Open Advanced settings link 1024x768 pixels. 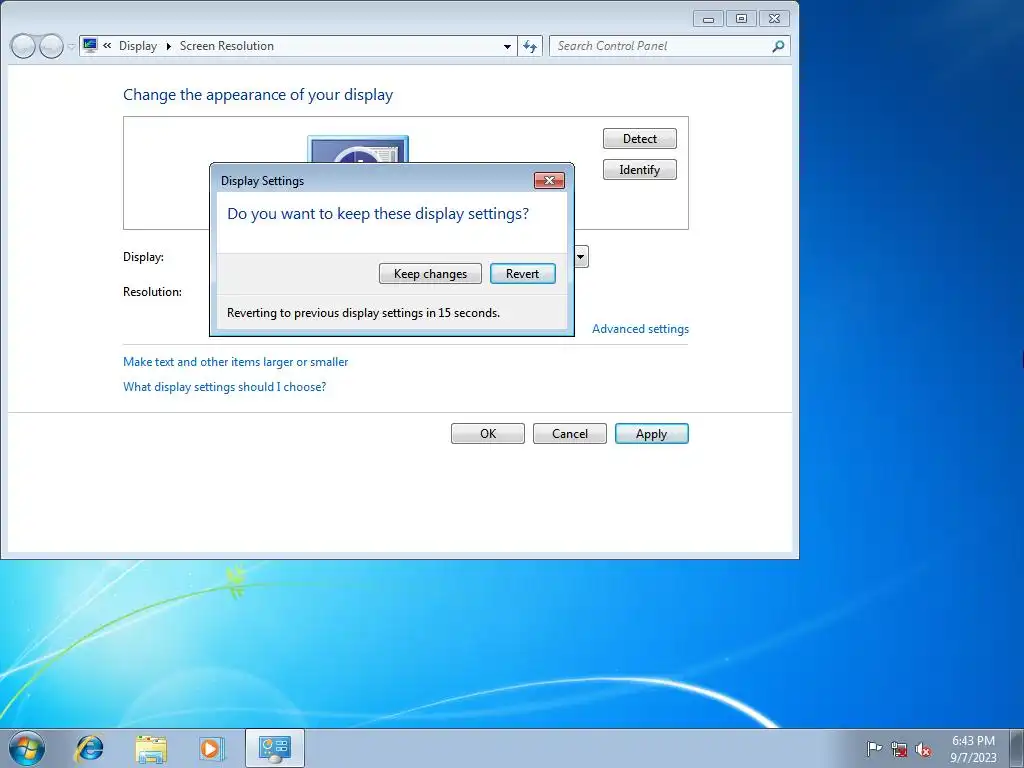640,329
